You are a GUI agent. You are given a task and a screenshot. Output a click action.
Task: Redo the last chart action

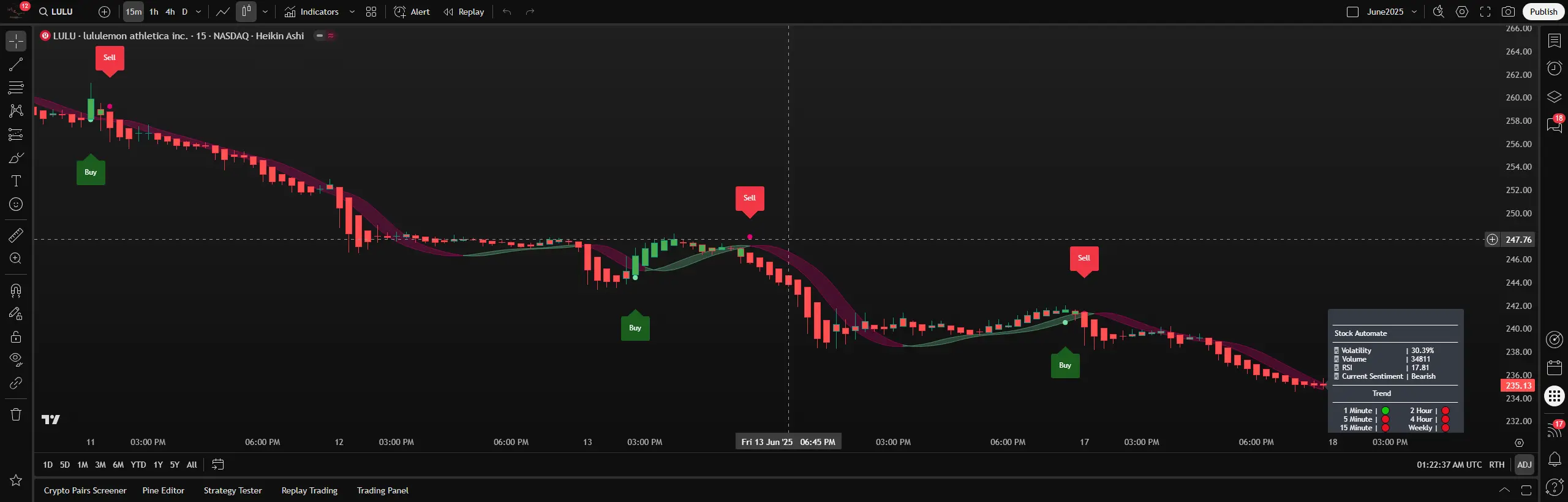pos(530,12)
